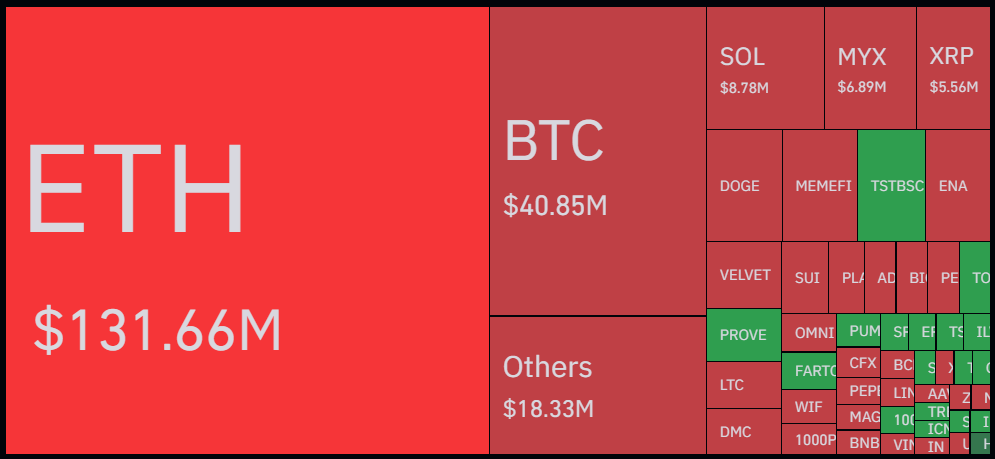Viewport: 995px width, 459px height.
Task: Click the LTC tile
Action: tap(744, 385)
